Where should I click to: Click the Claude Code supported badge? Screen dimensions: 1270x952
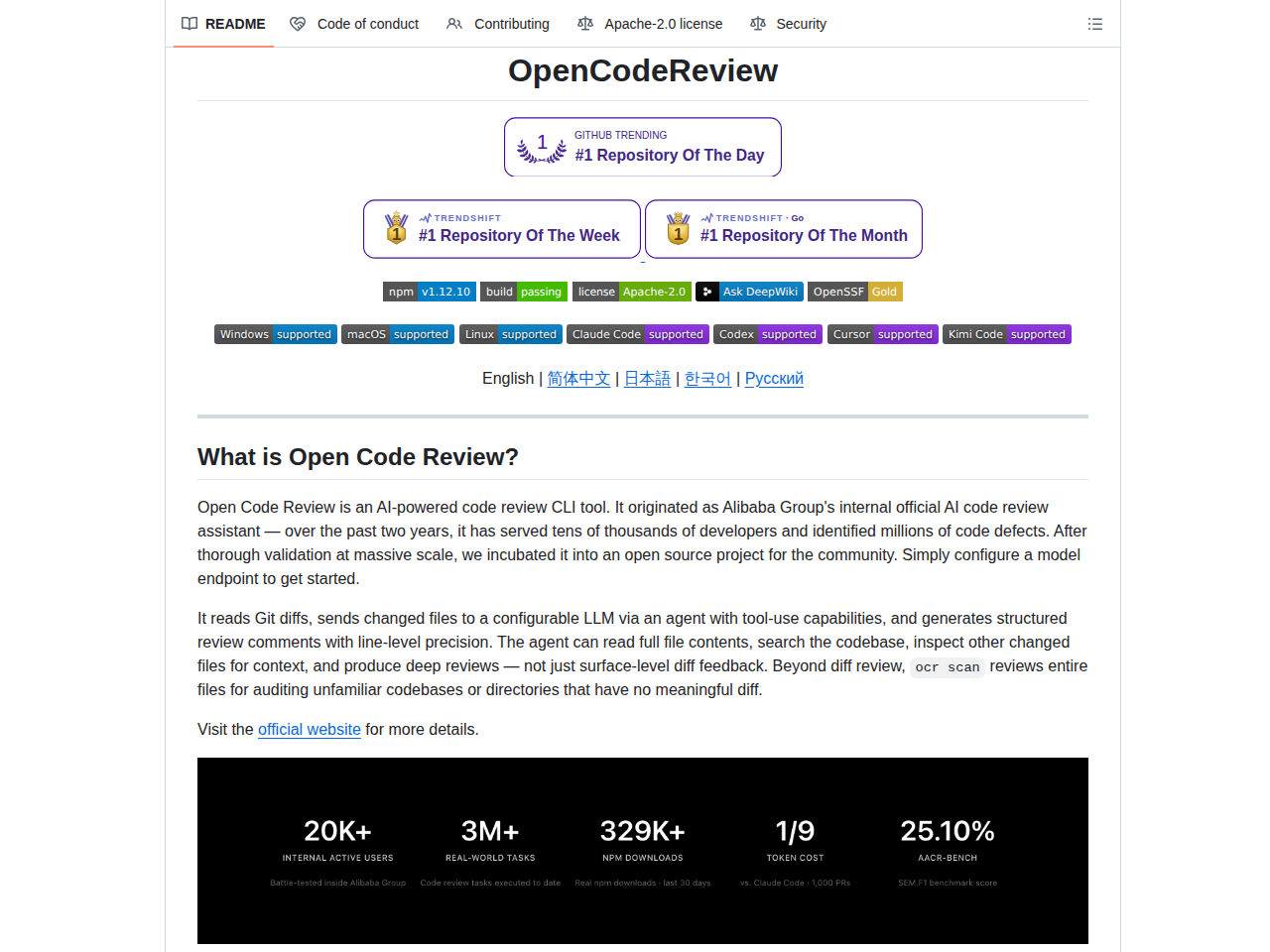638,334
